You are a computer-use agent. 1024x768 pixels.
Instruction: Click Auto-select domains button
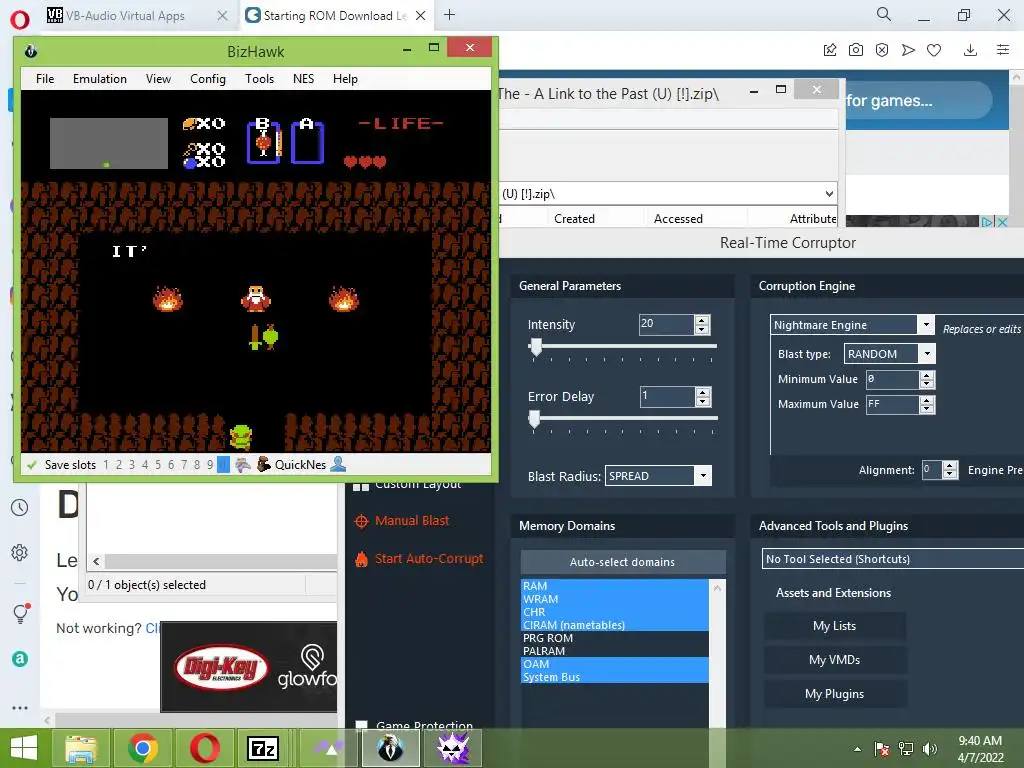point(622,562)
